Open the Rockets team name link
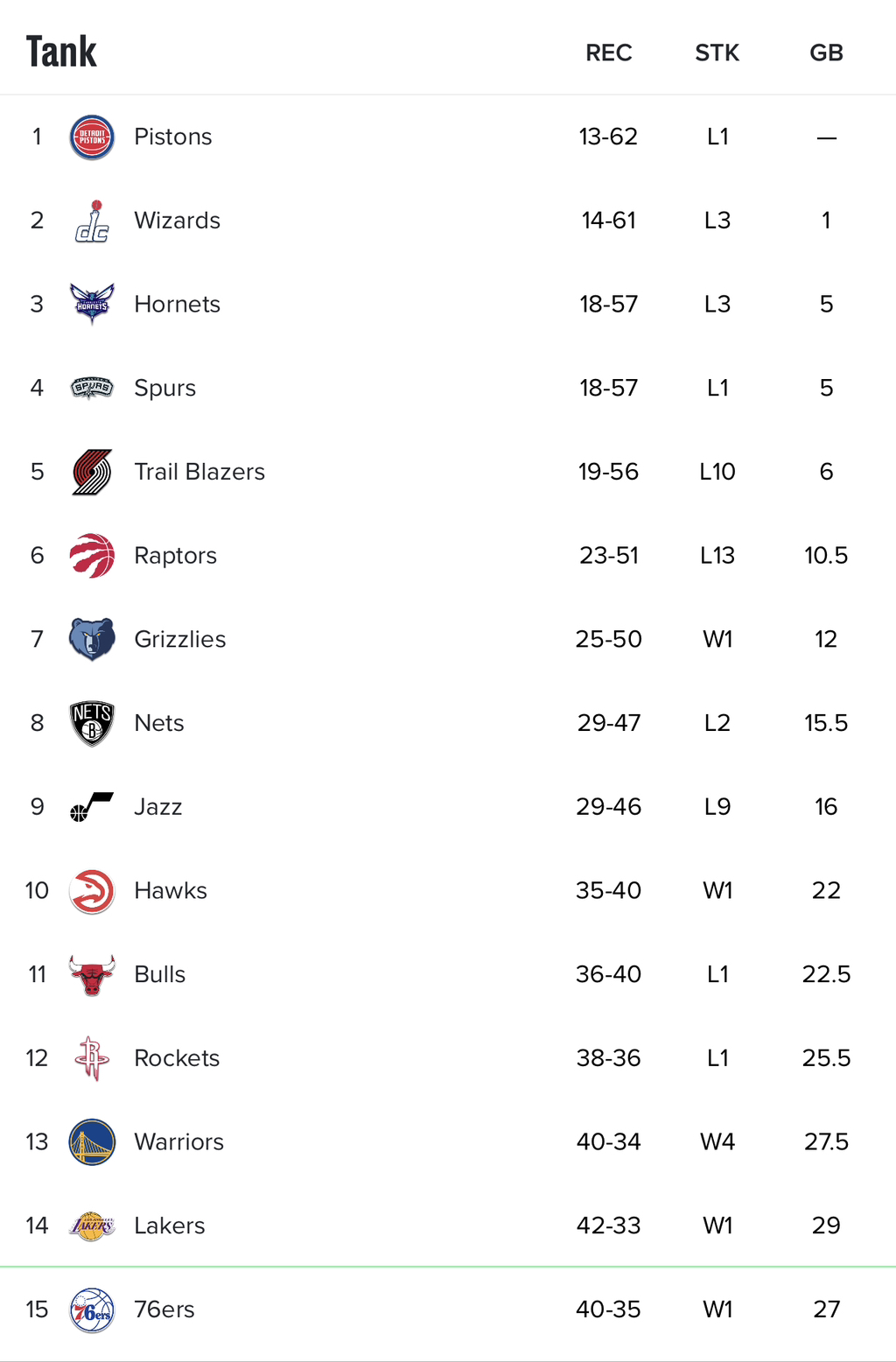 [177, 1058]
